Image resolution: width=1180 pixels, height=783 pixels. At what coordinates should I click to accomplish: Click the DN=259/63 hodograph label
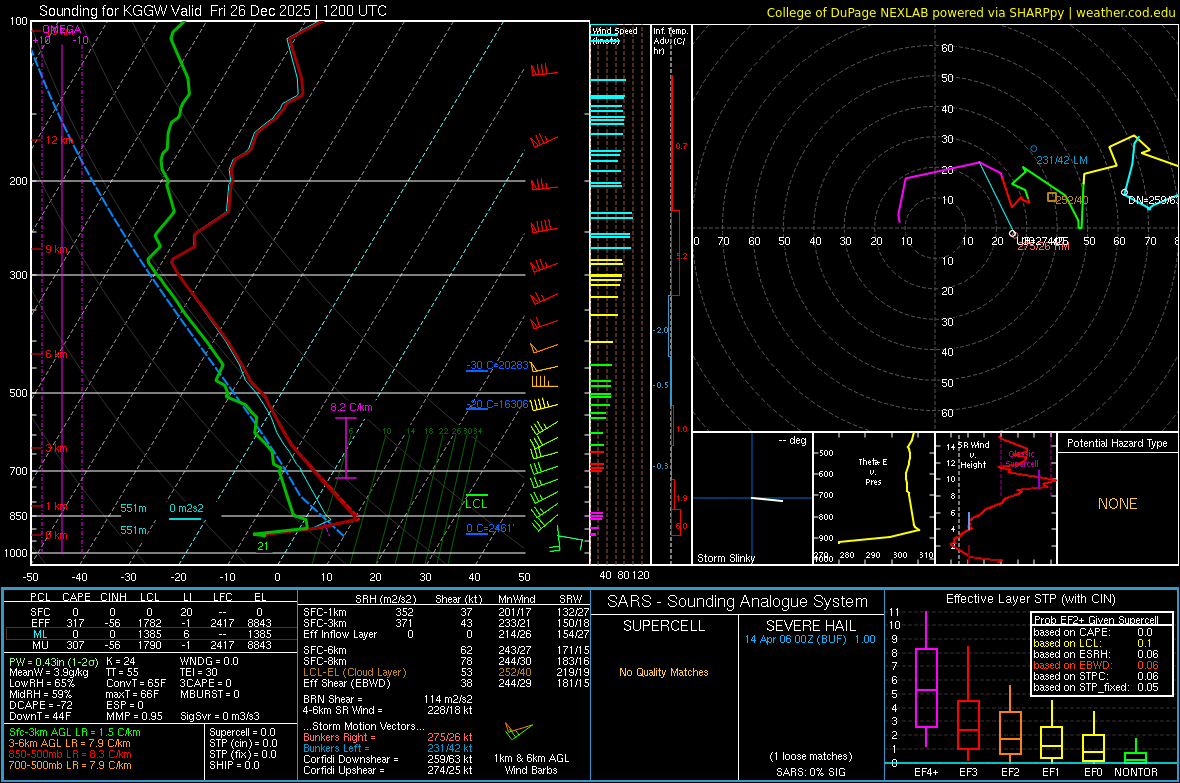click(1153, 200)
